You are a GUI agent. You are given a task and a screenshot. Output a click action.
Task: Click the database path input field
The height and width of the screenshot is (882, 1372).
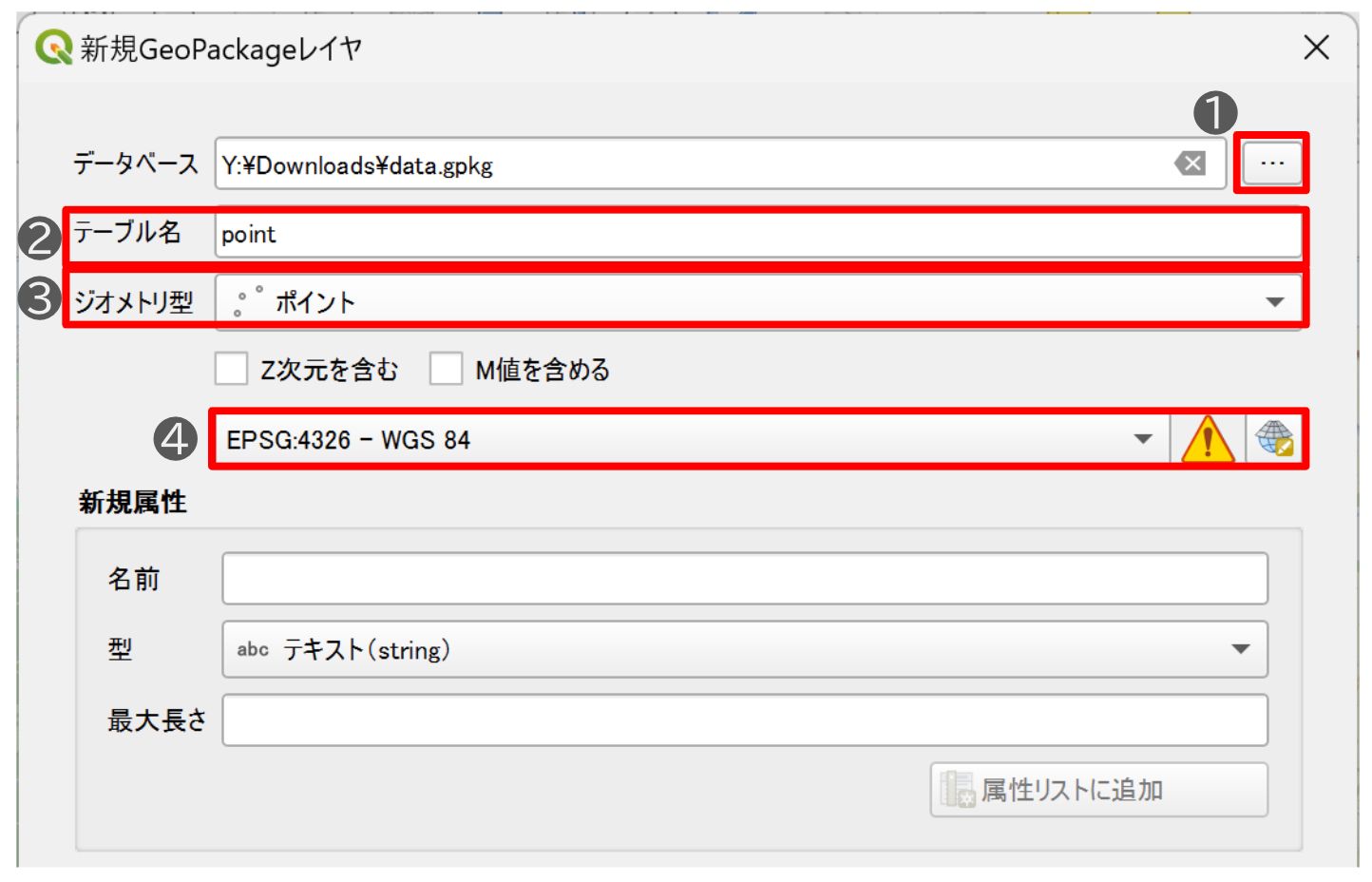click(x=720, y=163)
